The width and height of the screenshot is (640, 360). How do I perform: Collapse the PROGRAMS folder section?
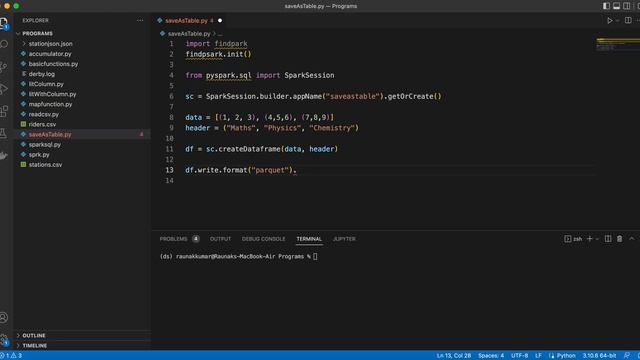38,33
